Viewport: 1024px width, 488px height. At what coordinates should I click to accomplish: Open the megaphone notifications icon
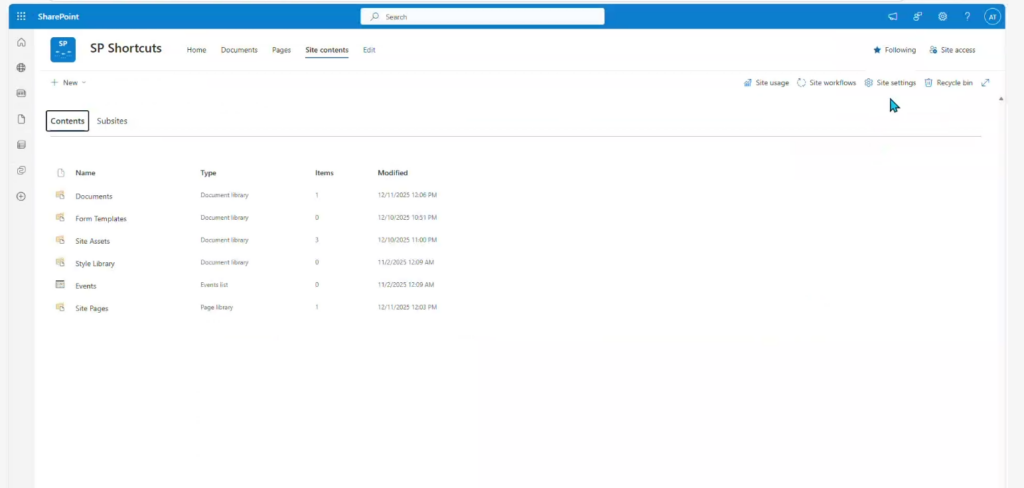[x=893, y=16]
